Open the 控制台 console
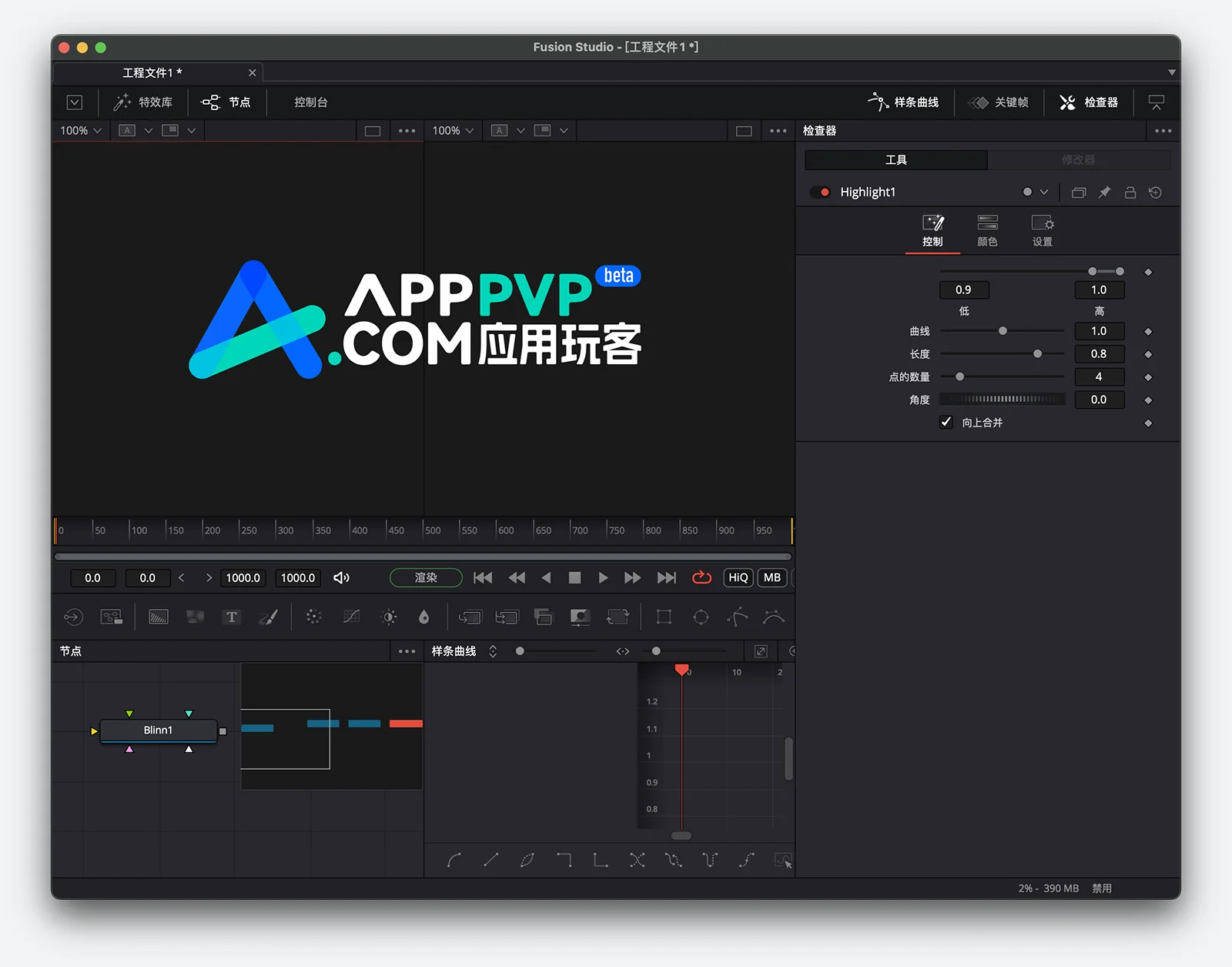The image size is (1232, 967). coord(311,102)
